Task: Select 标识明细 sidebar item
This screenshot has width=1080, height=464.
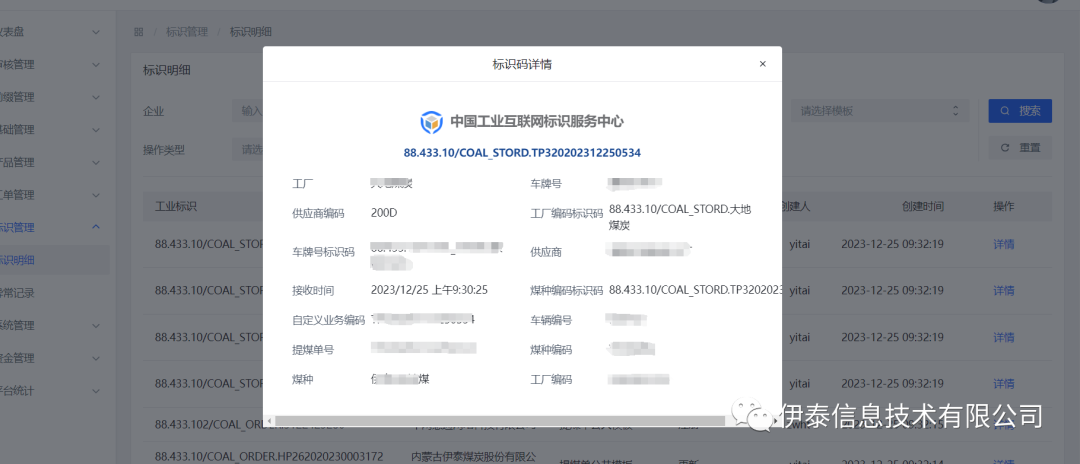Action: click(20, 260)
